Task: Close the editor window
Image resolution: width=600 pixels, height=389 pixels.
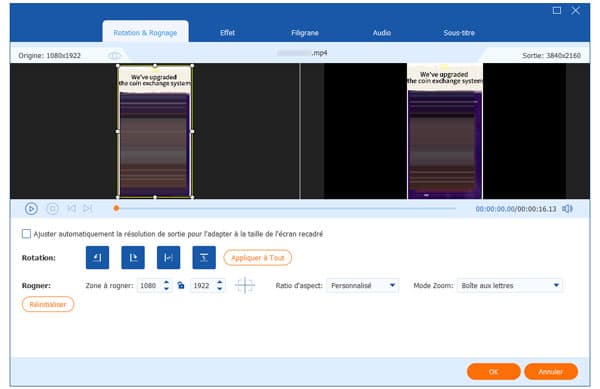Action: [576, 11]
